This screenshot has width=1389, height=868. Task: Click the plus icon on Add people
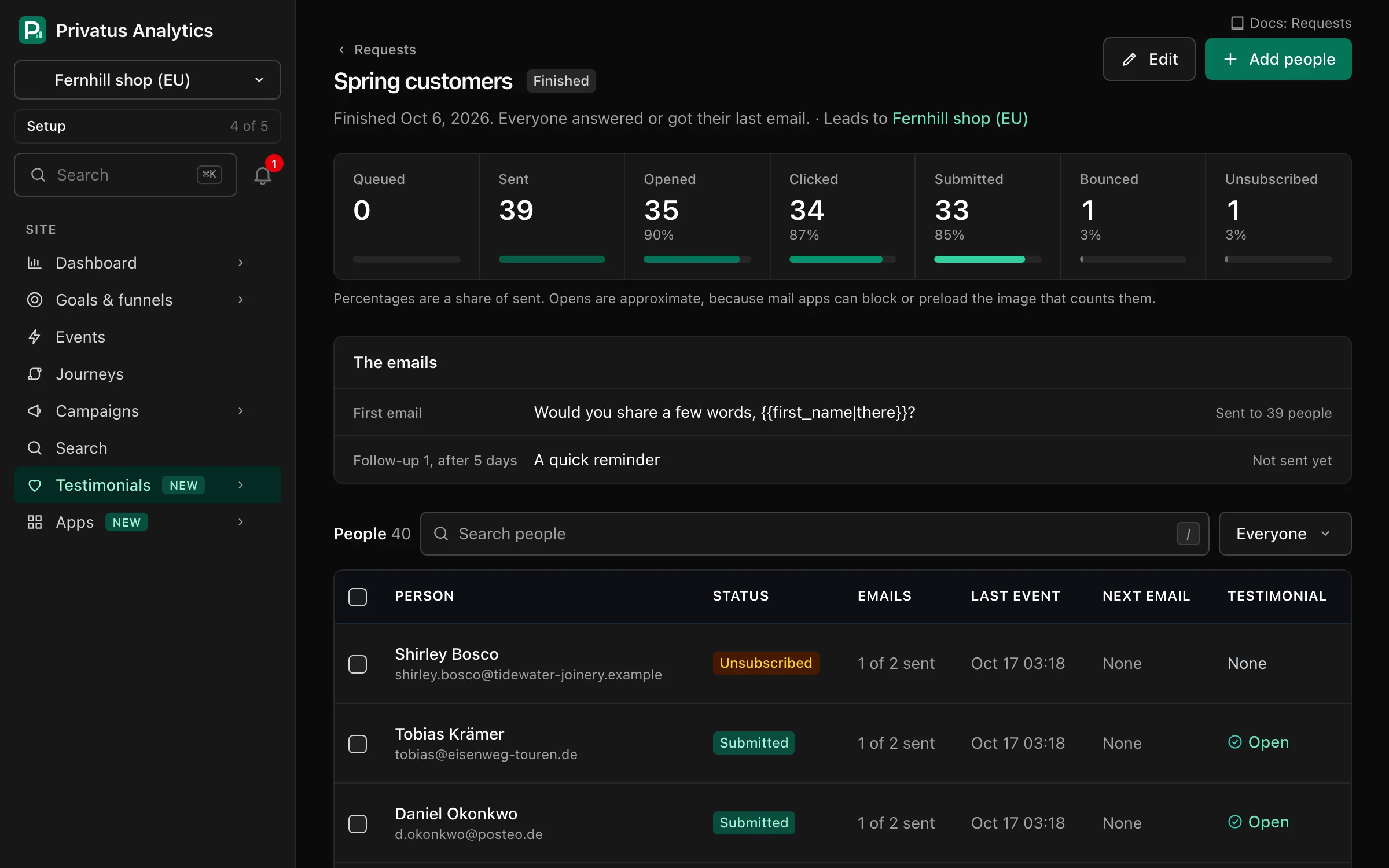[1230, 59]
